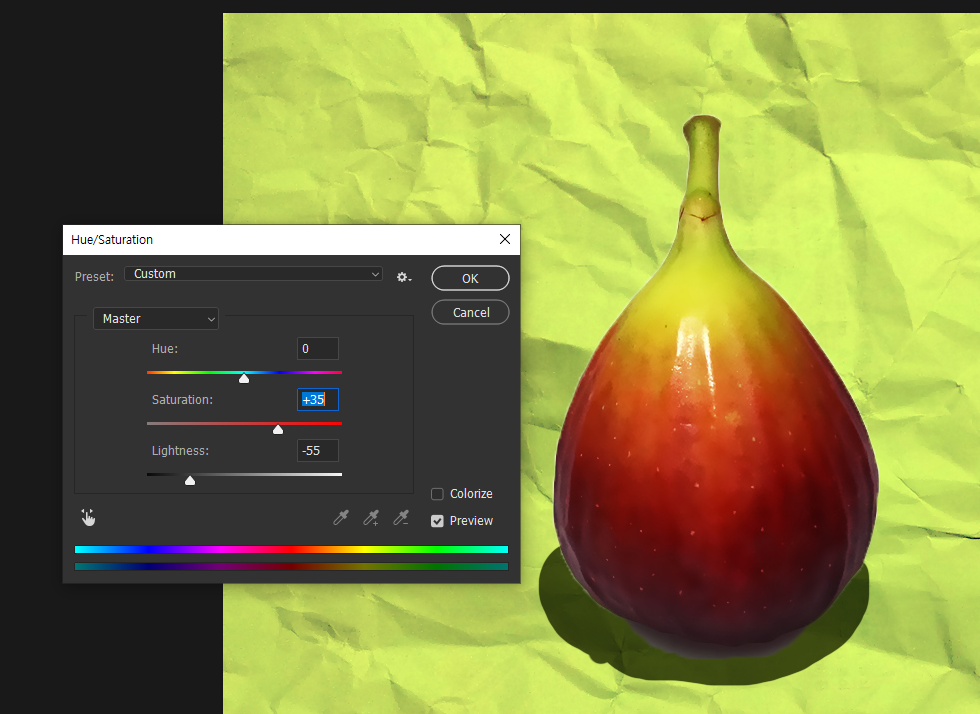Image resolution: width=980 pixels, height=714 pixels.
Task: Click the Lightness: label
Action: [x=180, y=451]
